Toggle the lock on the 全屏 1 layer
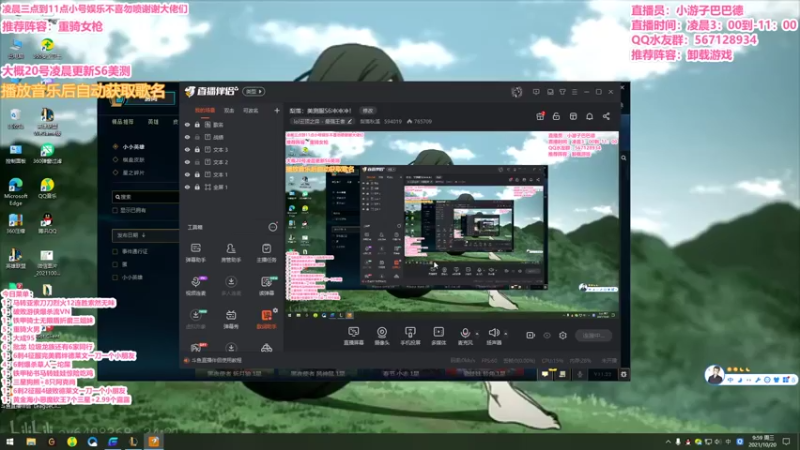 197,187
